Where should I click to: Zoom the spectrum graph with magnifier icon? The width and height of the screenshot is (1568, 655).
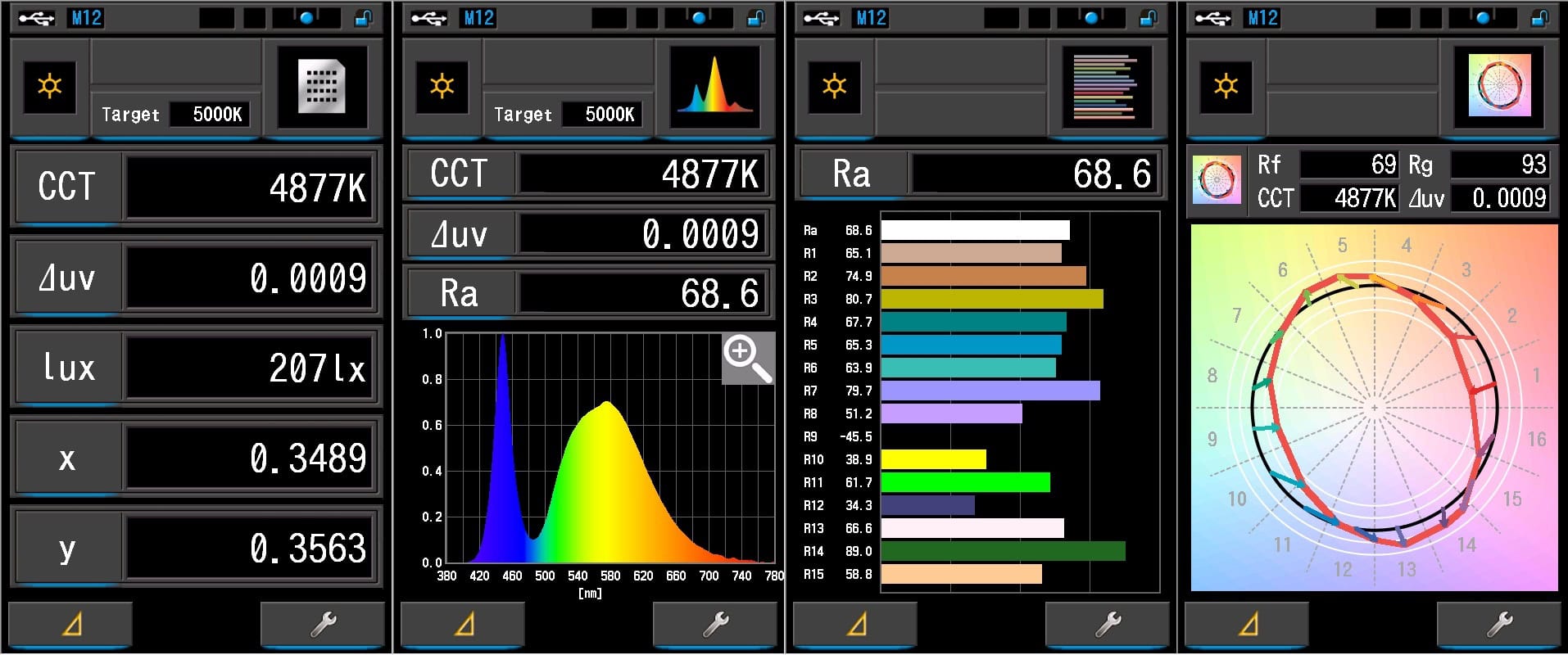(x=748, y=359)
